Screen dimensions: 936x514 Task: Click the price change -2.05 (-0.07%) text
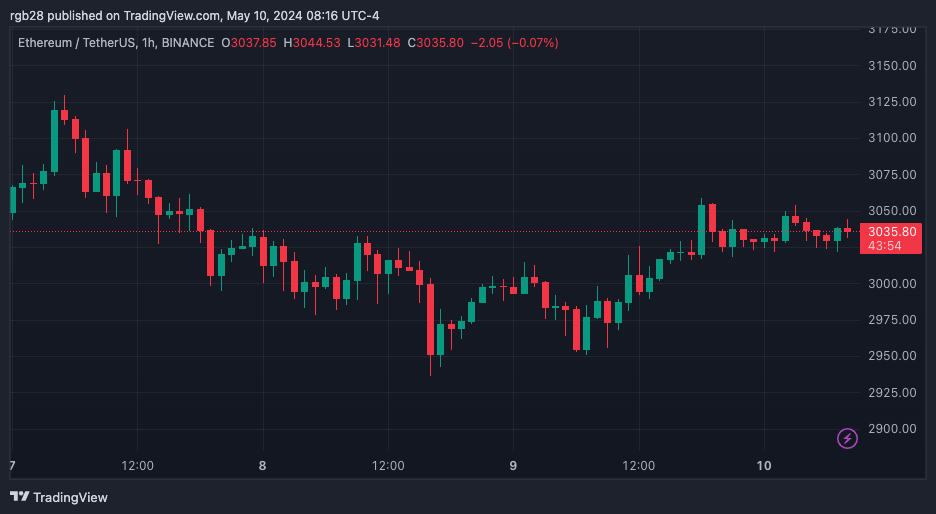(x=515, y=43)
